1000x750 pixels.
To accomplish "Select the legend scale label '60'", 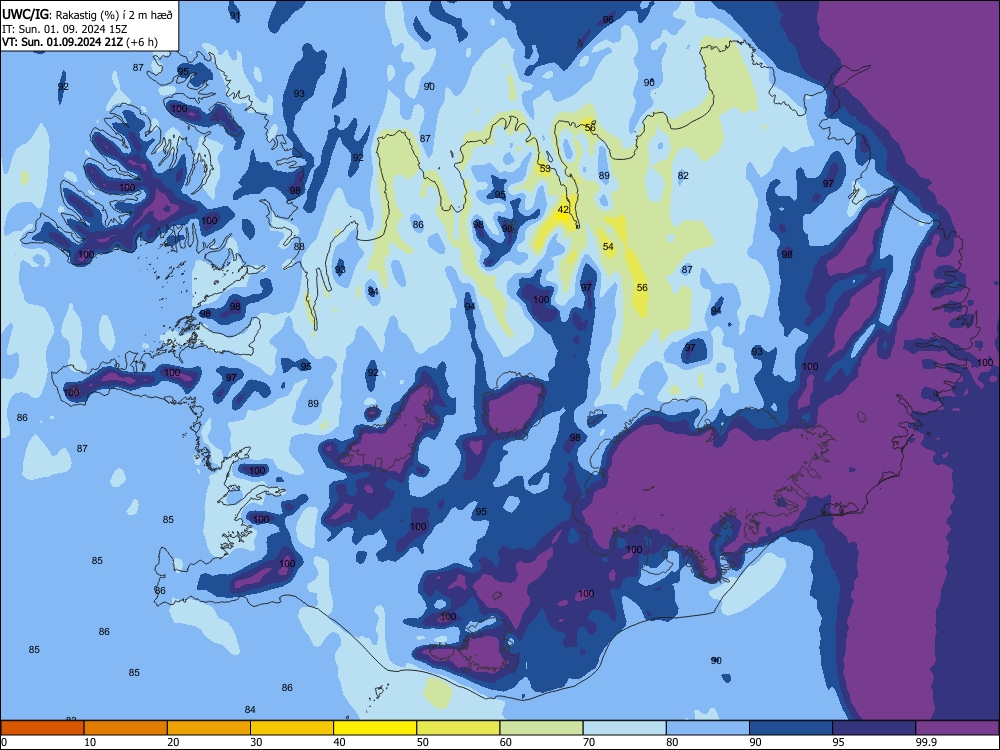I will pyautogui.click(x=506, y=742).
